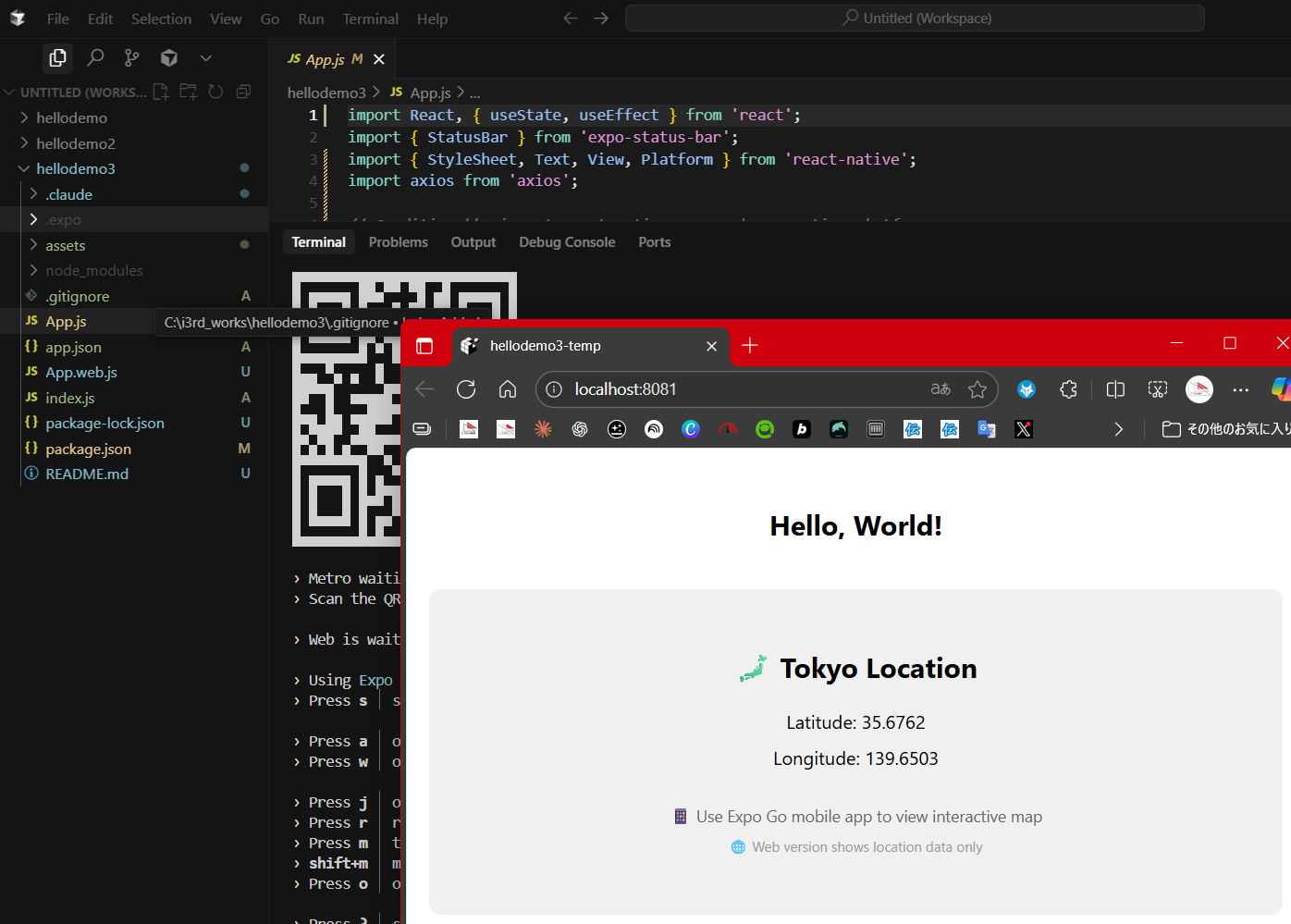
Task: Show more activity bar views chevron
Action: (x=206, y=58)
